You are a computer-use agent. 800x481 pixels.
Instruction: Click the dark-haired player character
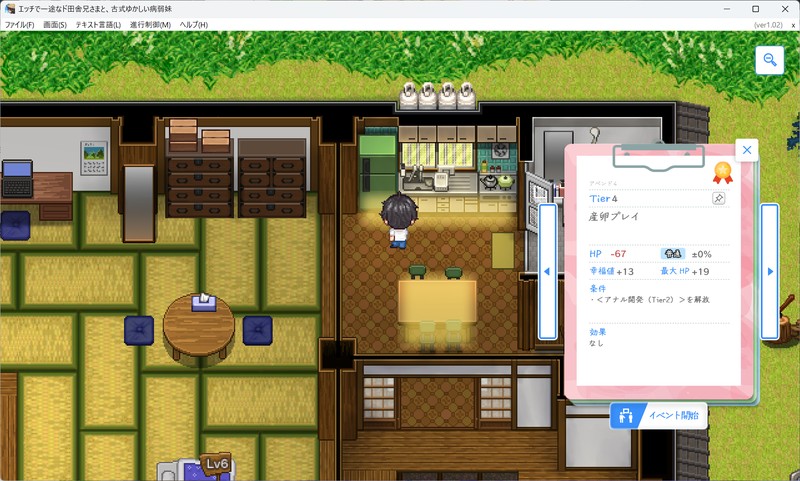(x=402, y=219)
